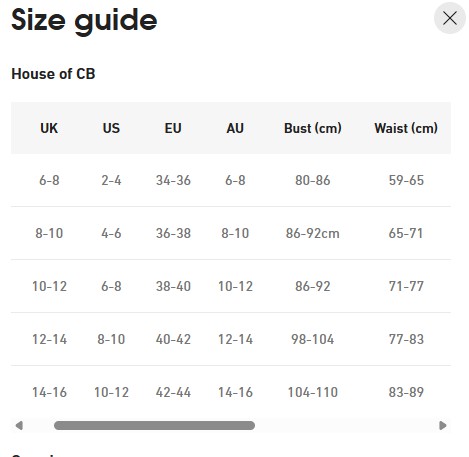This screenshot has height=457, width=469.
Task: Click the scrollbar track right of the thumb
Action: click(346, 425)
